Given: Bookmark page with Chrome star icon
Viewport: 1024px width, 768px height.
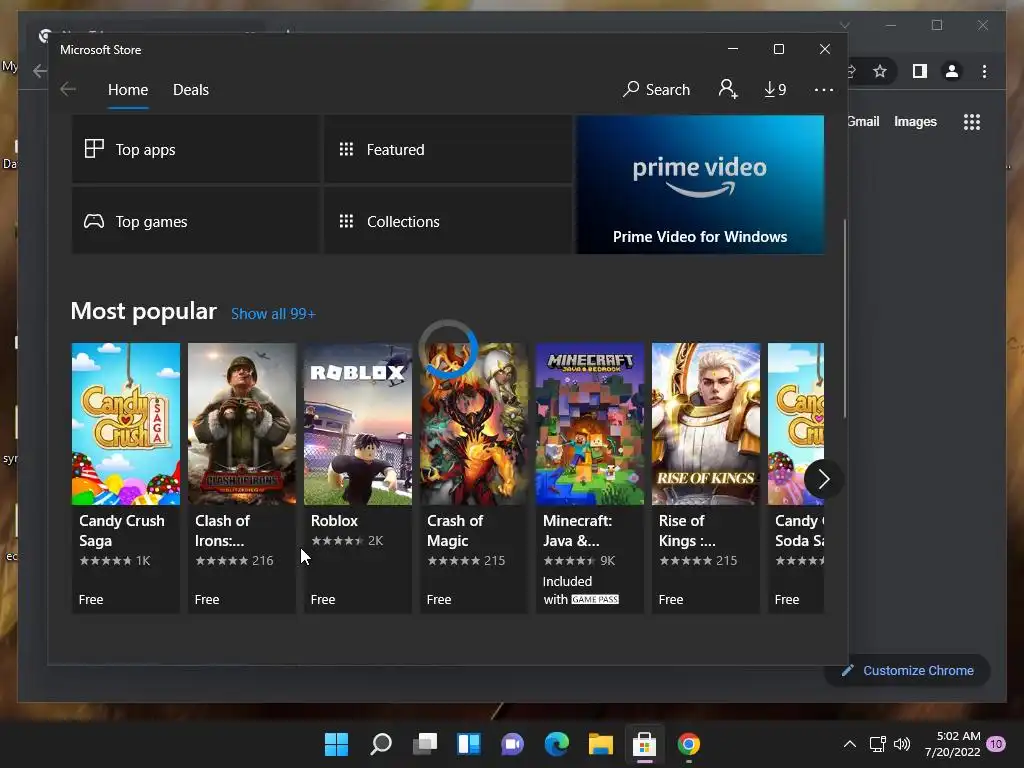Looking at the screenshot, I should coord(880,71).
